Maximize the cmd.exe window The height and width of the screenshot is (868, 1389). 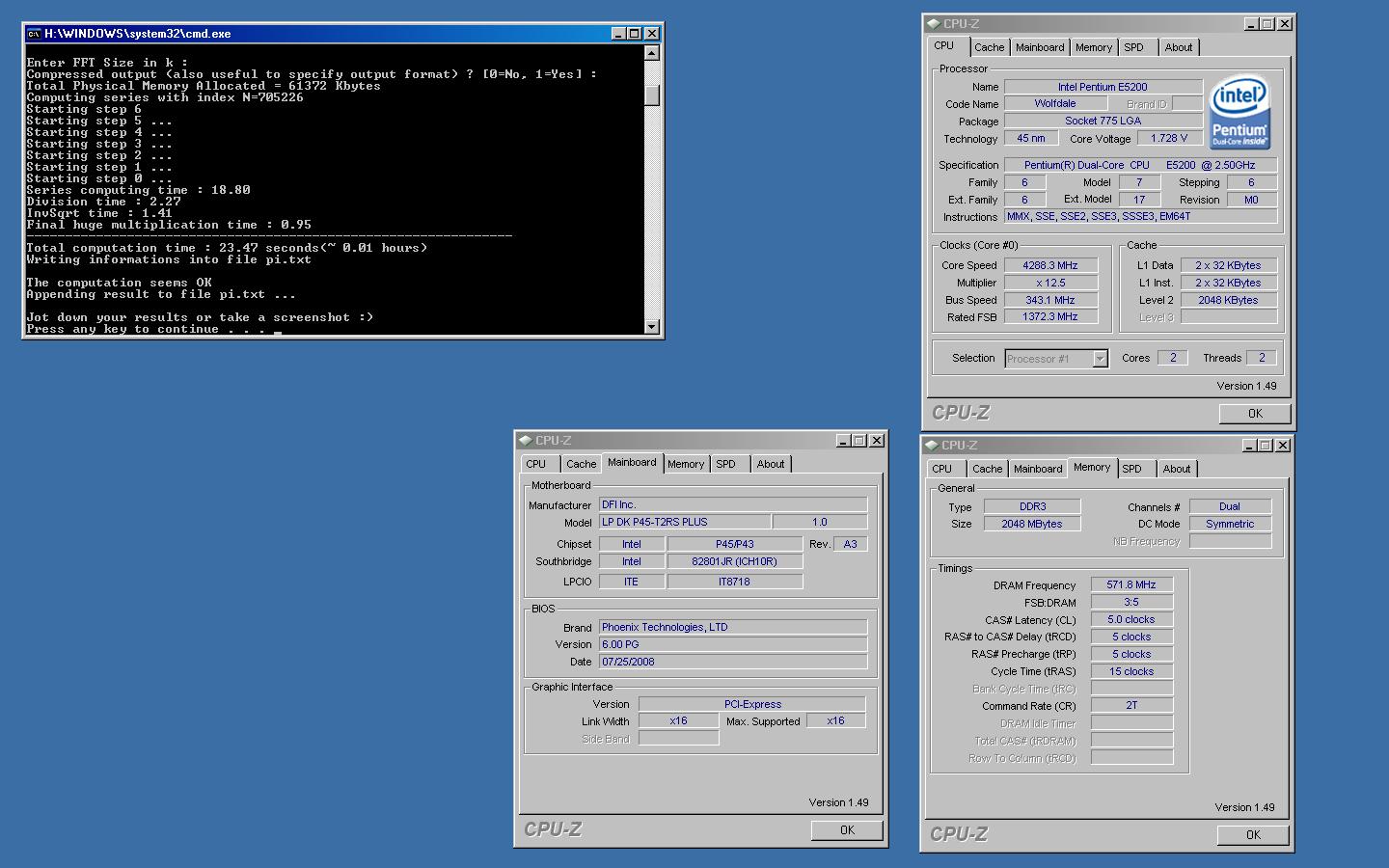[635, 34]
